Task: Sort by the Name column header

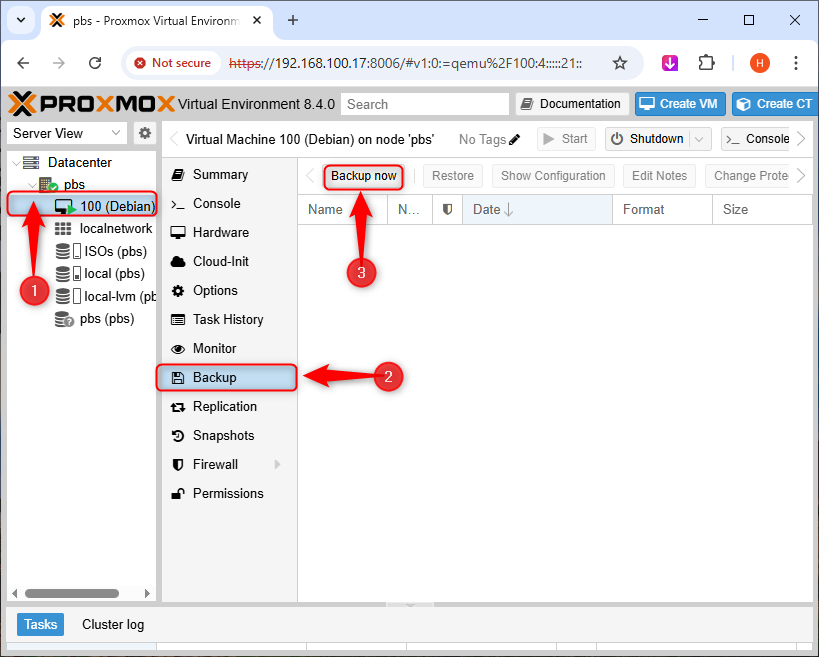Action: coord(343,209)
